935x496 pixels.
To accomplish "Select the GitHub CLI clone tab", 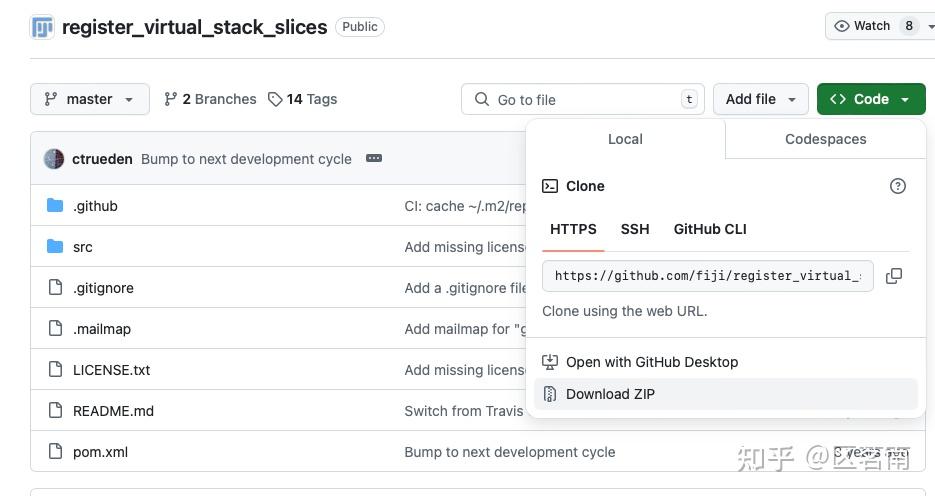I will pyautogui.click(x=710, y=229).
